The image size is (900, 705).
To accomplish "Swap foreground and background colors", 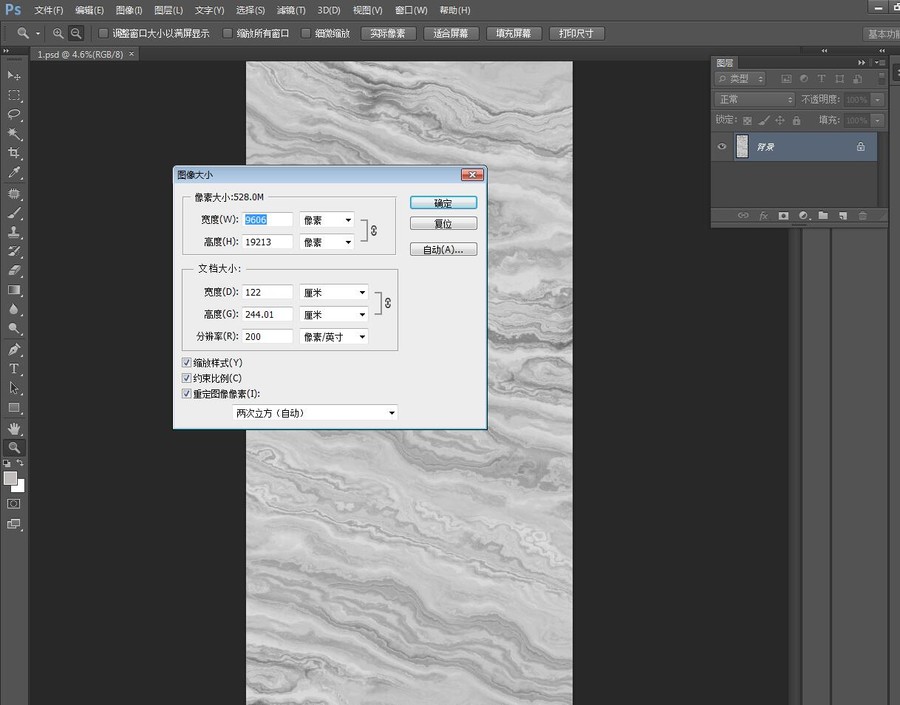I will click(x=20, y=463).
